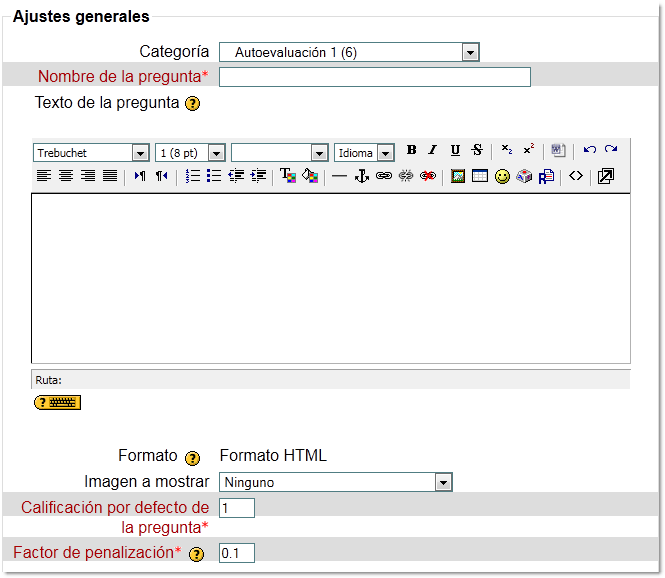Insert an image using the image icon
The height and width of the screenshot is (578, 665).
pos(458,176)
